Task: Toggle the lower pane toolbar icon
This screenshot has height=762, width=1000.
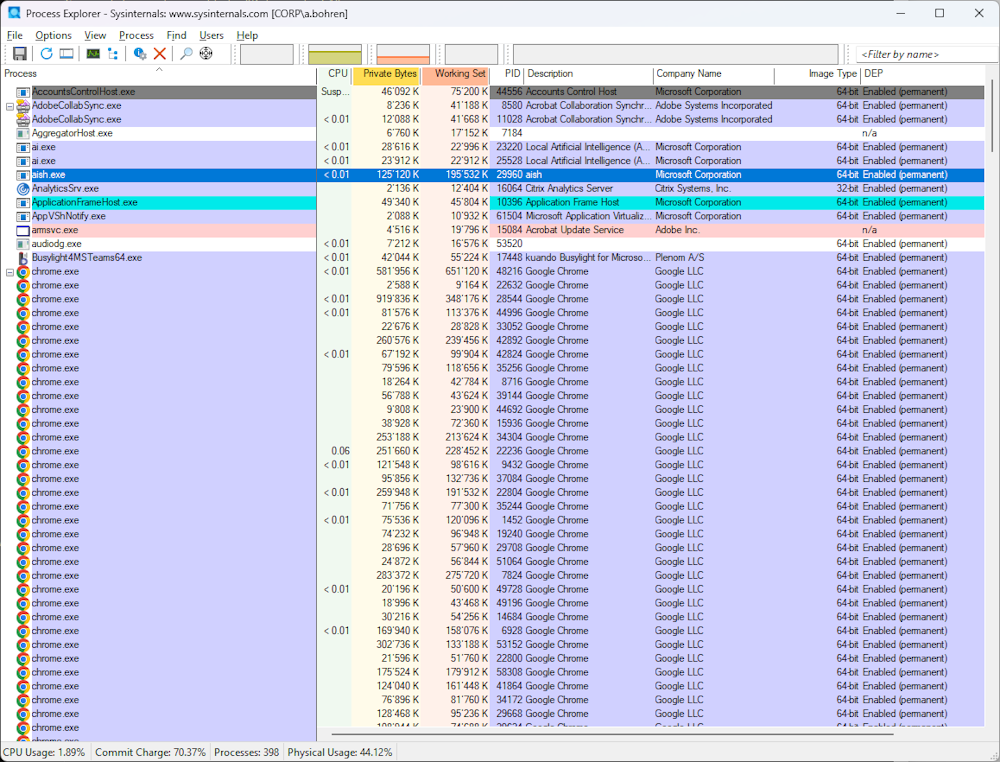Action: pyautogui.click(x=66, y=54)
